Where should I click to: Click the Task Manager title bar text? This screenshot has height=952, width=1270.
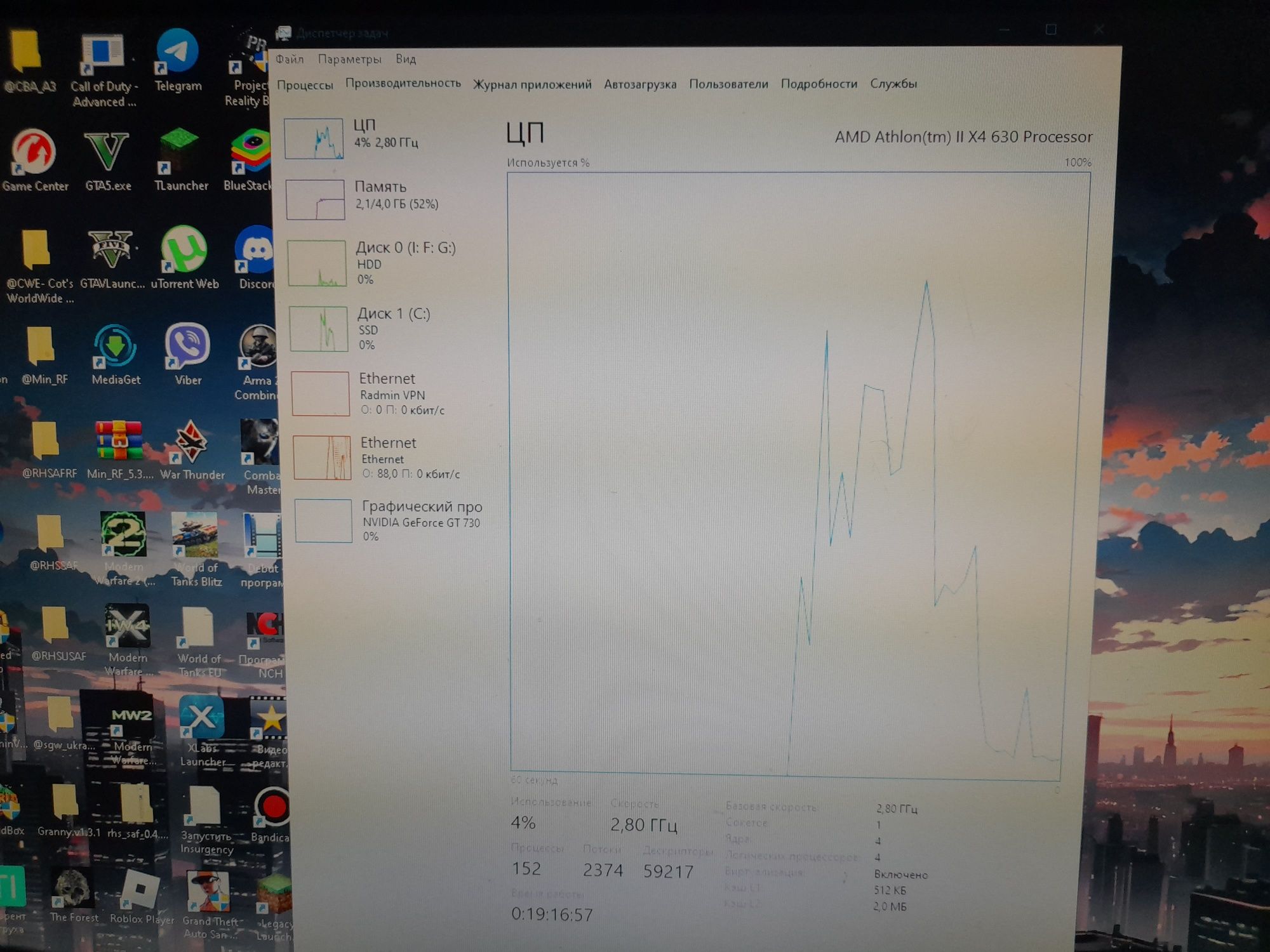click(x=342, y=33)
